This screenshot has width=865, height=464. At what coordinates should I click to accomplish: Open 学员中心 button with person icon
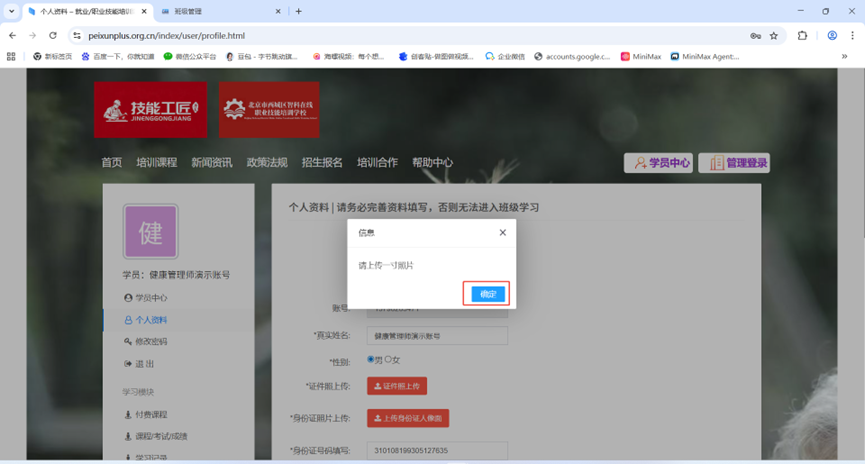pyautogui.click(x=658, y=163)
